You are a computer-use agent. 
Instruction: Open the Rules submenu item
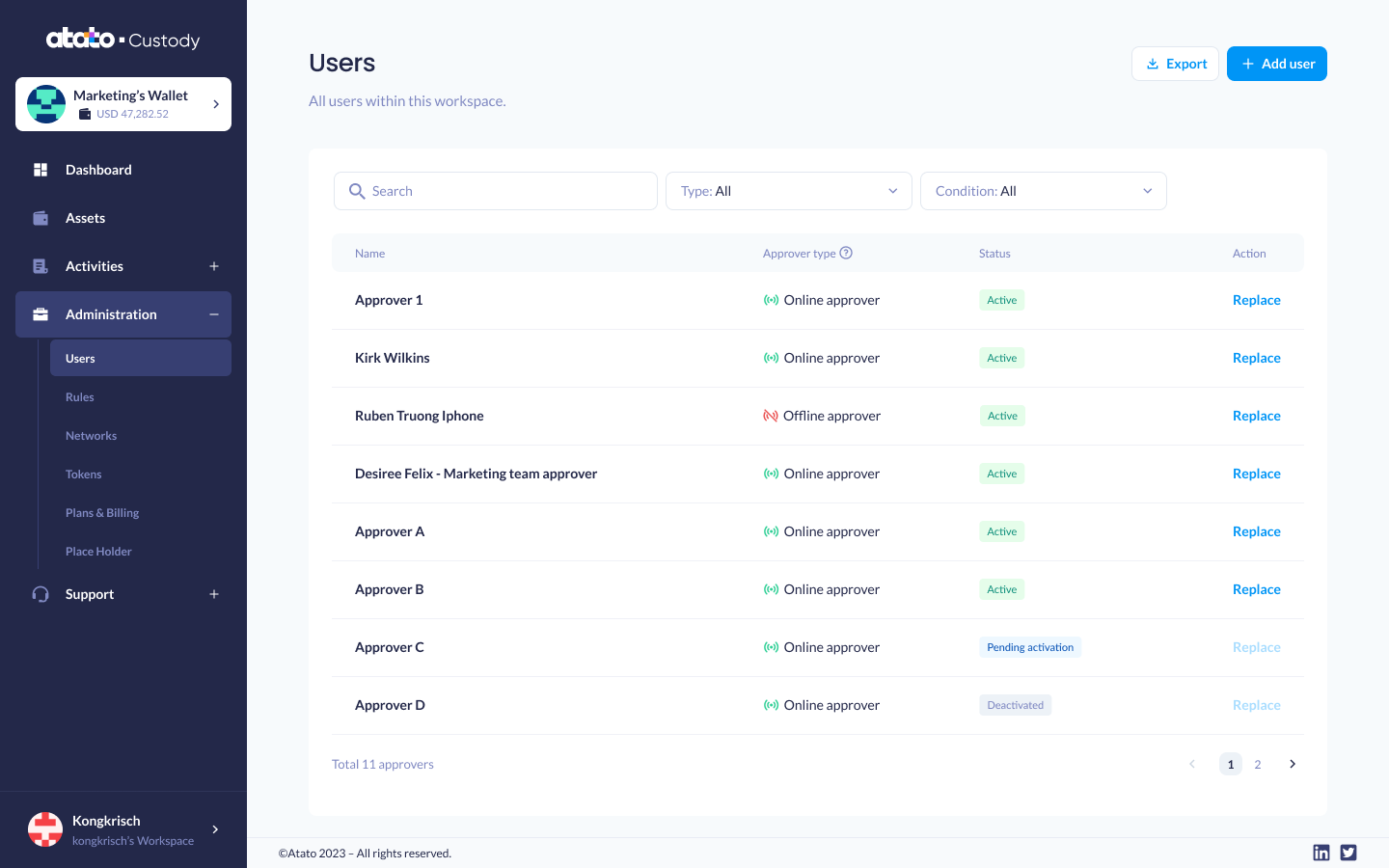point(80,397)
